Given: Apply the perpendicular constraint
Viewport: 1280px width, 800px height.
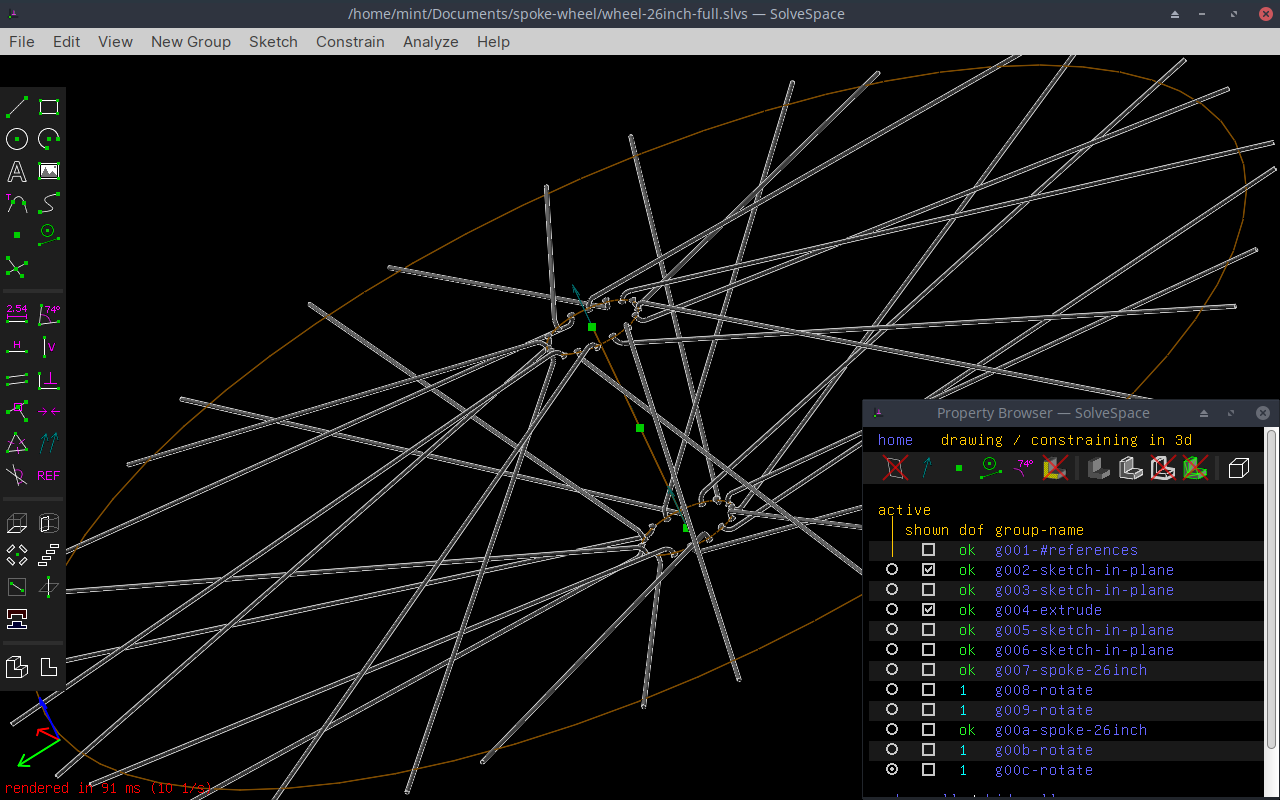Looking at the screenshot, I should [49, 379].
